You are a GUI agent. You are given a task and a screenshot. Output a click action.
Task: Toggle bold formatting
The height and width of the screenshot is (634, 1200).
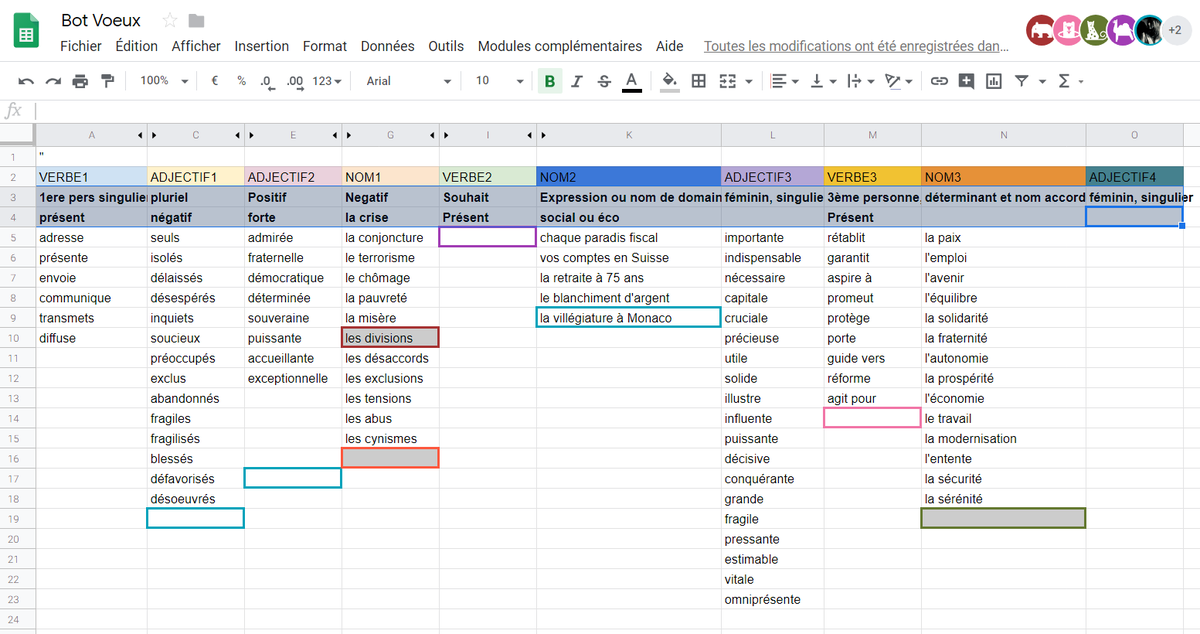(x=549, y=81)
